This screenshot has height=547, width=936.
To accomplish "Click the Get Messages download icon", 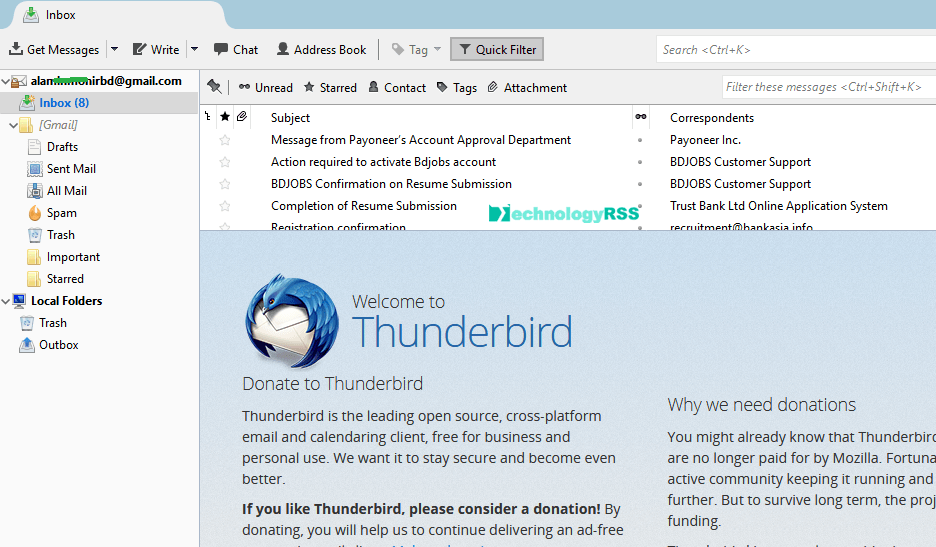I will (16, 49).
